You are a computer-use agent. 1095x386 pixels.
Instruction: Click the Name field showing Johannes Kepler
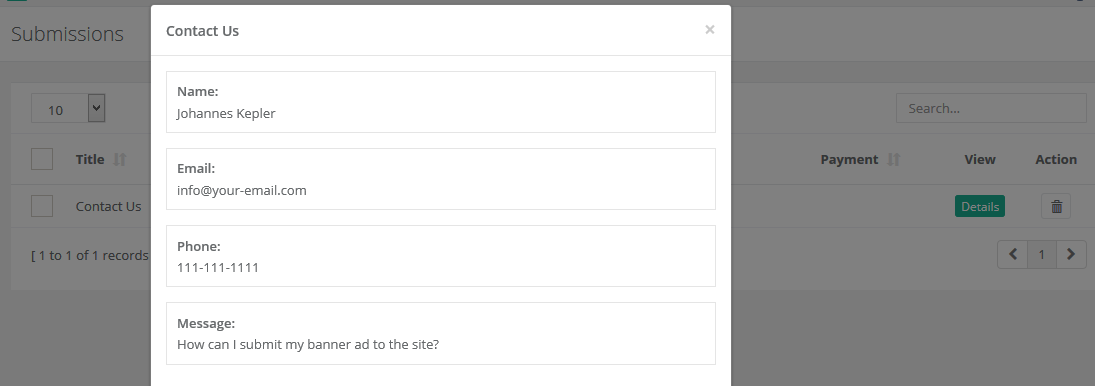point(441,102)
